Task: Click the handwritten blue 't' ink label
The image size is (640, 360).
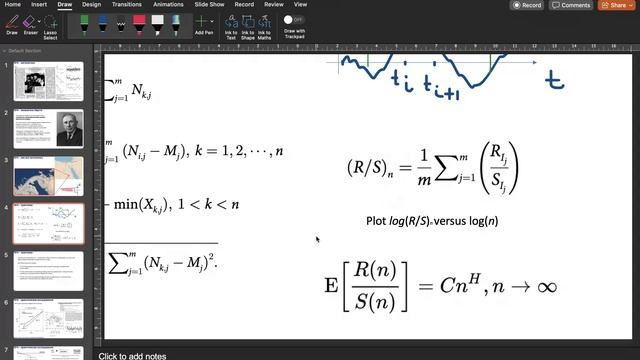Action: tap(555, 80)
